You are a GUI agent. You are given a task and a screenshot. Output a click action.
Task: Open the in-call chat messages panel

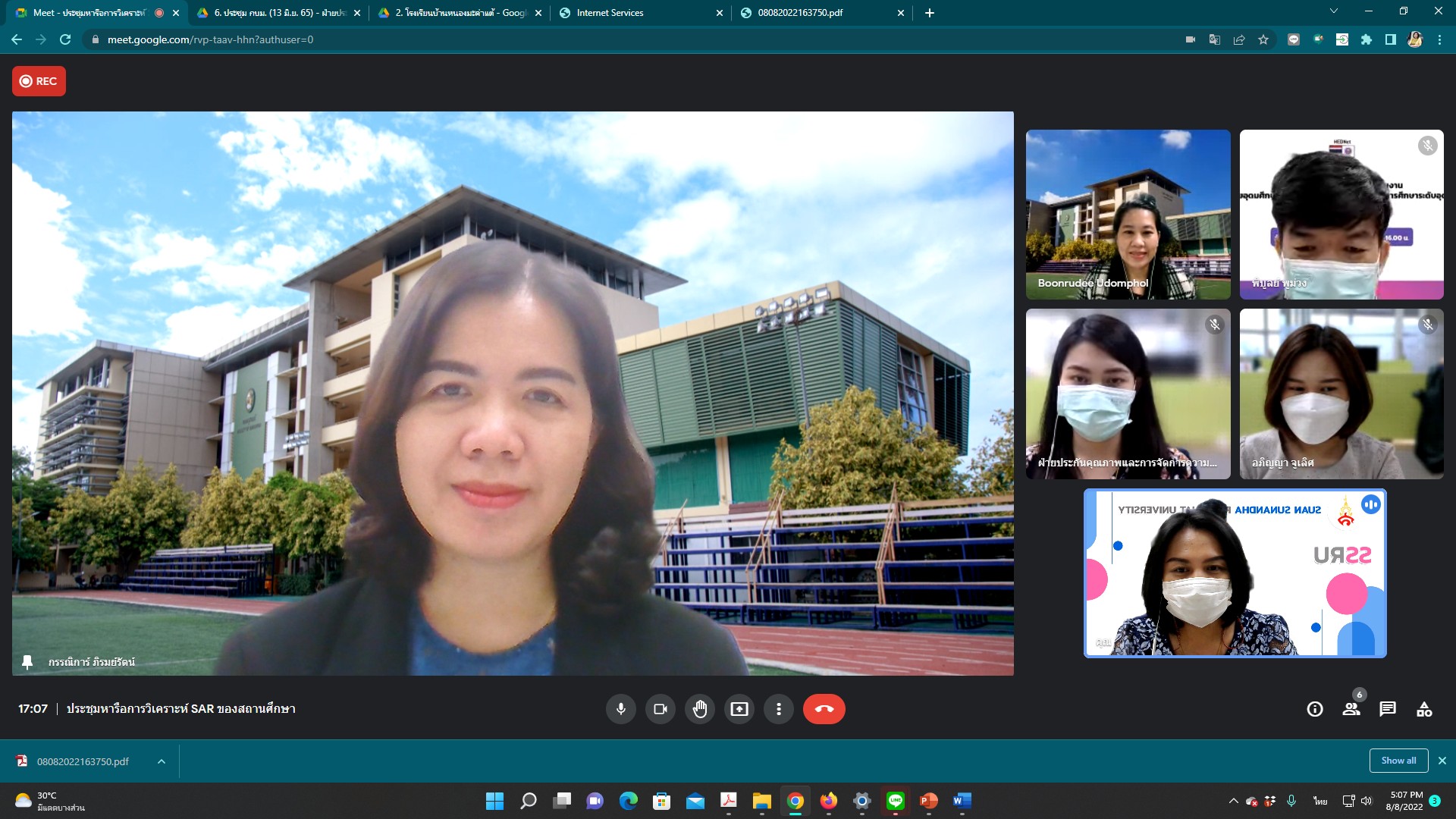point(1388,709)
